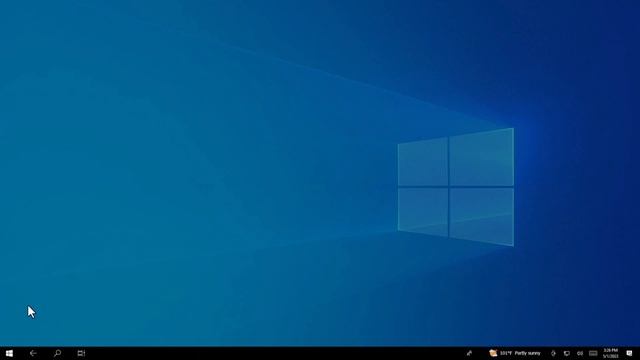Open the network status tray icon
This screenshot has height=360, width=640.
pos(567,353)
